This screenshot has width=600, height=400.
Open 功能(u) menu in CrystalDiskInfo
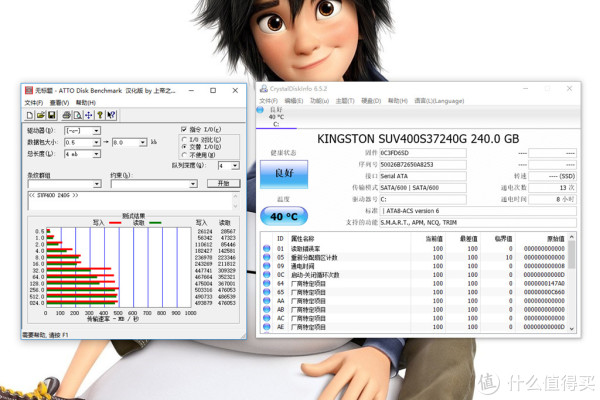319,101
